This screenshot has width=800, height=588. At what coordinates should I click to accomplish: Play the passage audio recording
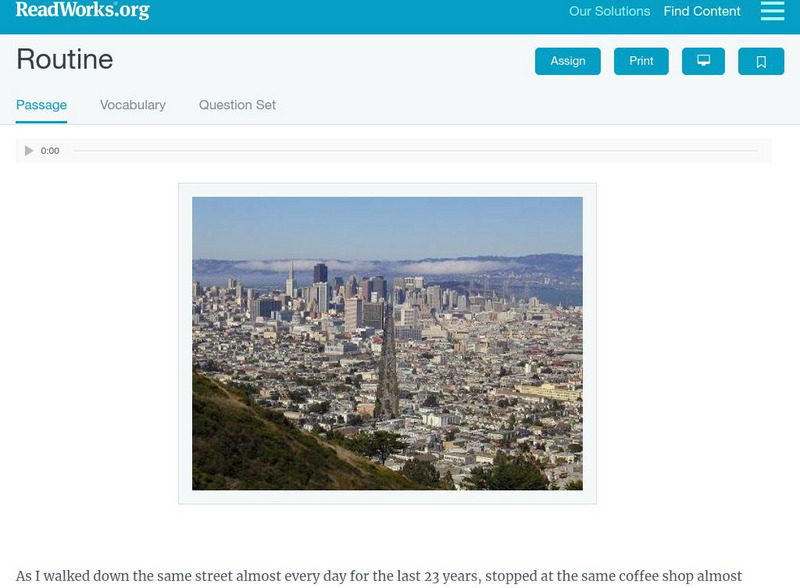click(29, 151)
